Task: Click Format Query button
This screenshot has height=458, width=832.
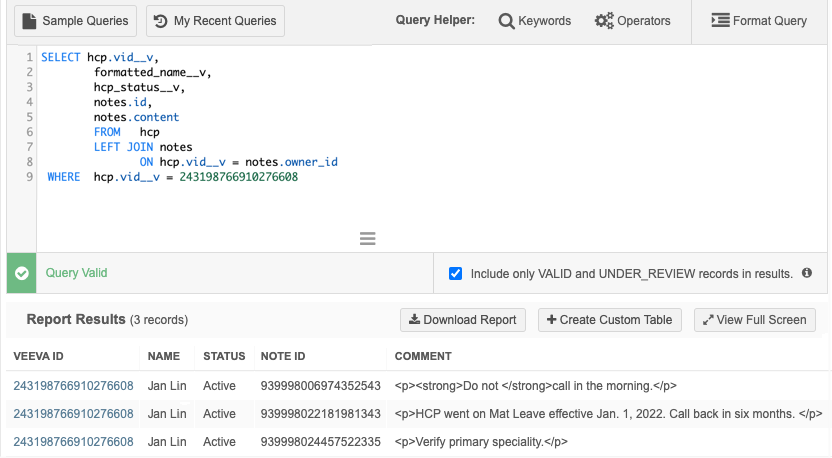Action: pyautogui.click(x=758, y=21)
